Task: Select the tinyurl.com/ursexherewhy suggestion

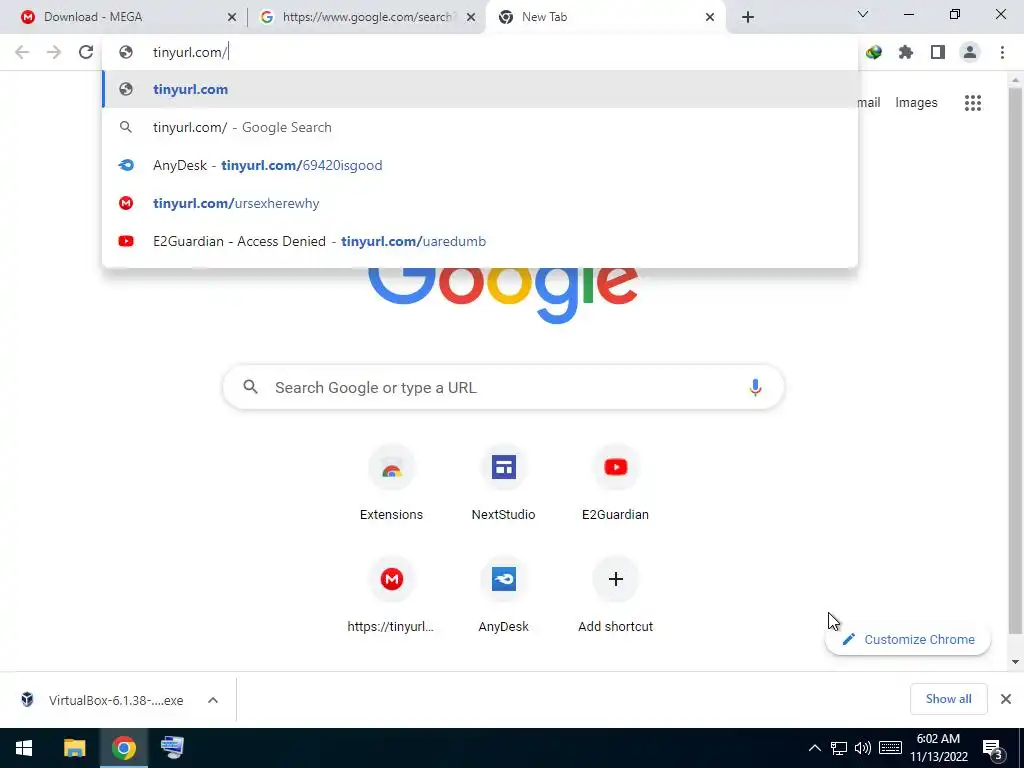Action: [480, 203]
